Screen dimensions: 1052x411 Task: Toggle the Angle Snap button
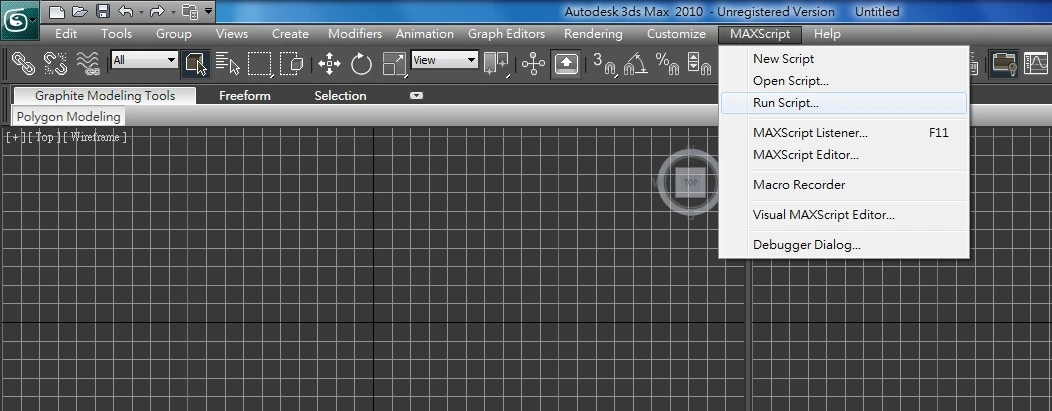635,64
